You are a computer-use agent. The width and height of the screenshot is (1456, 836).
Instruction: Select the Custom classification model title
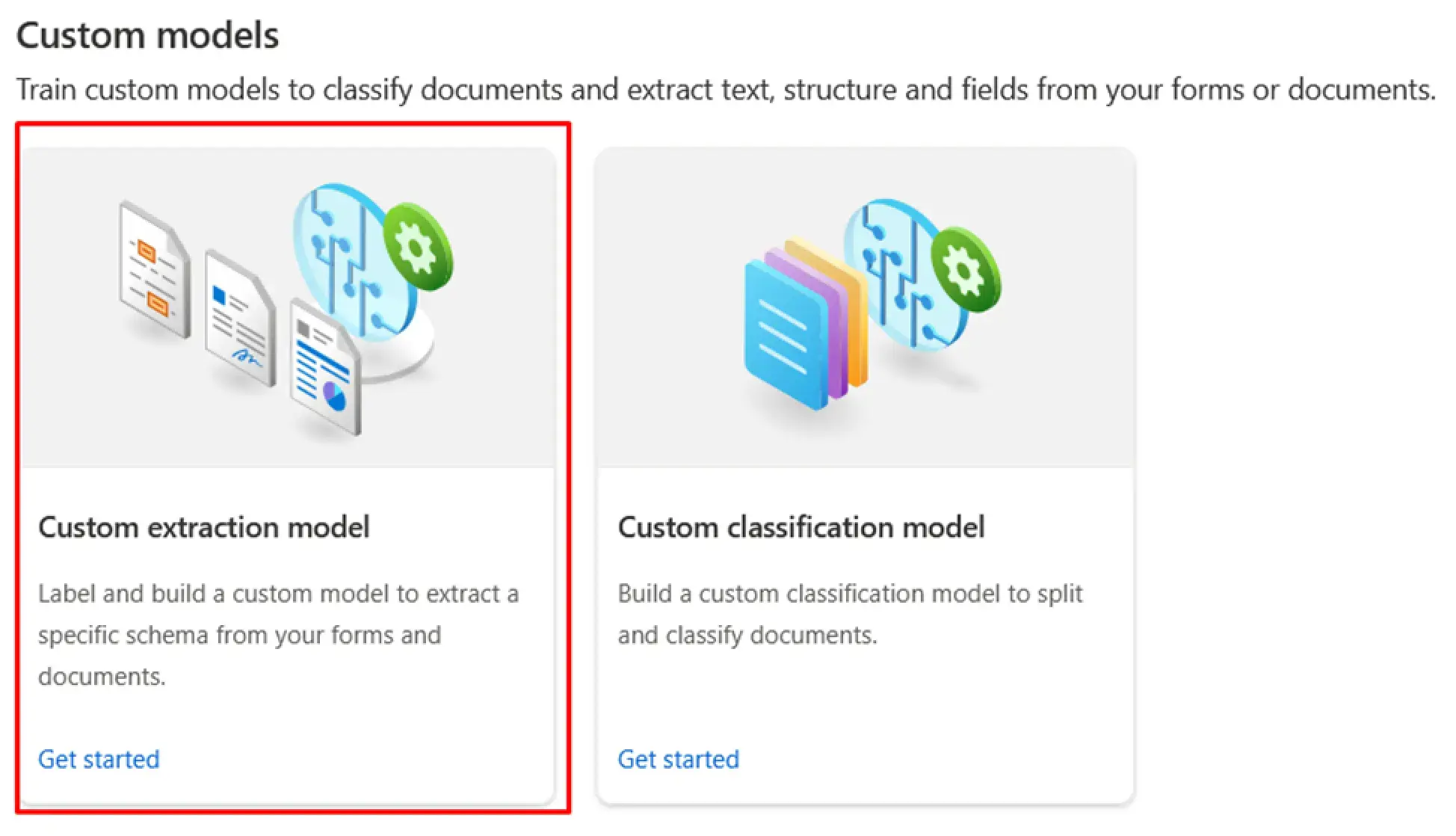[x=801, y=527]
